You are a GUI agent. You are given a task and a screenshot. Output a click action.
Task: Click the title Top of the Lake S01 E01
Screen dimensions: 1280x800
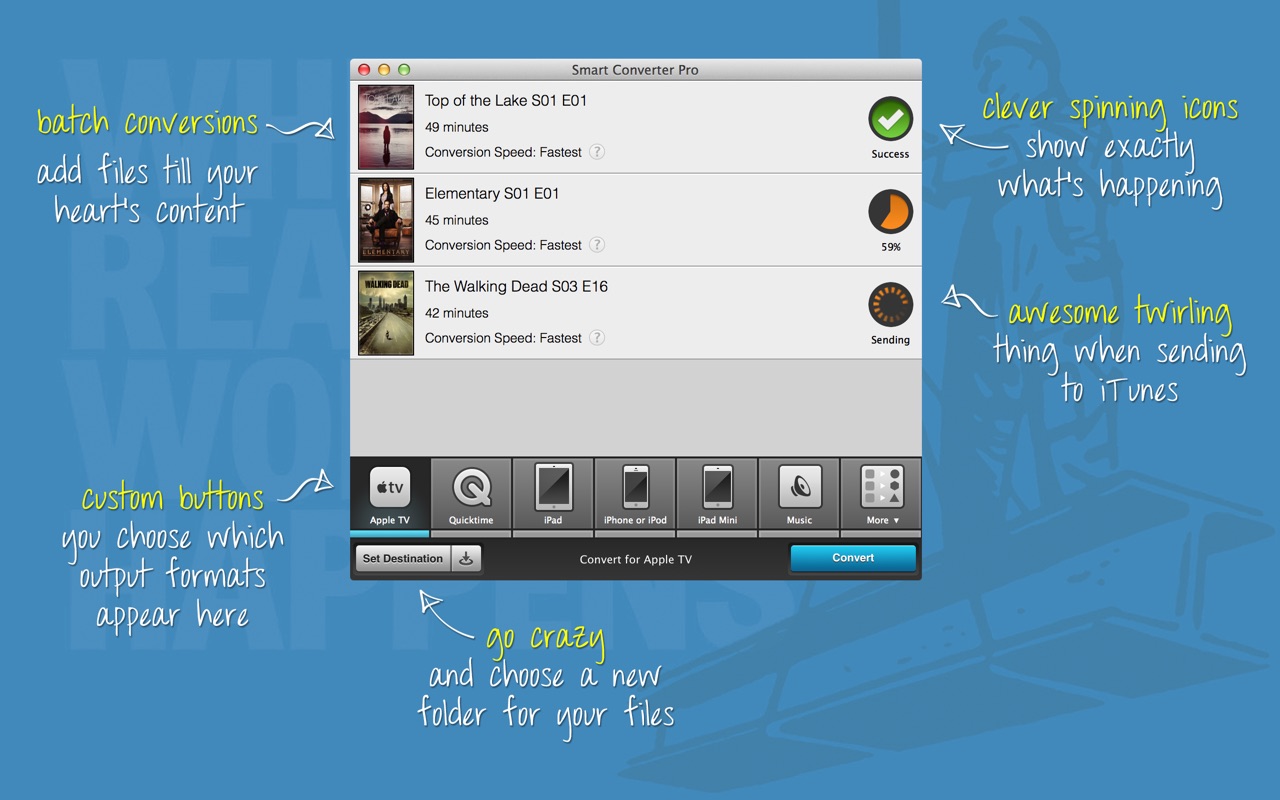[506, 100]
